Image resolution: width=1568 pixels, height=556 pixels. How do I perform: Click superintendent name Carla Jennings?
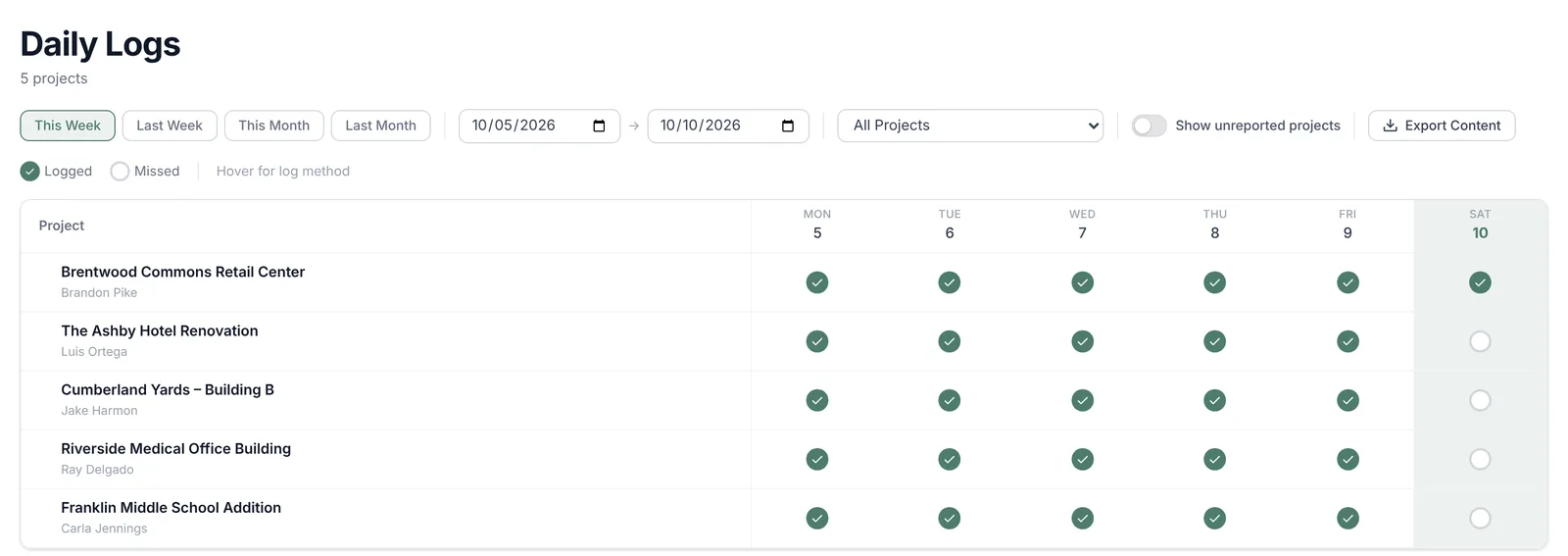(x=104, y=528)
